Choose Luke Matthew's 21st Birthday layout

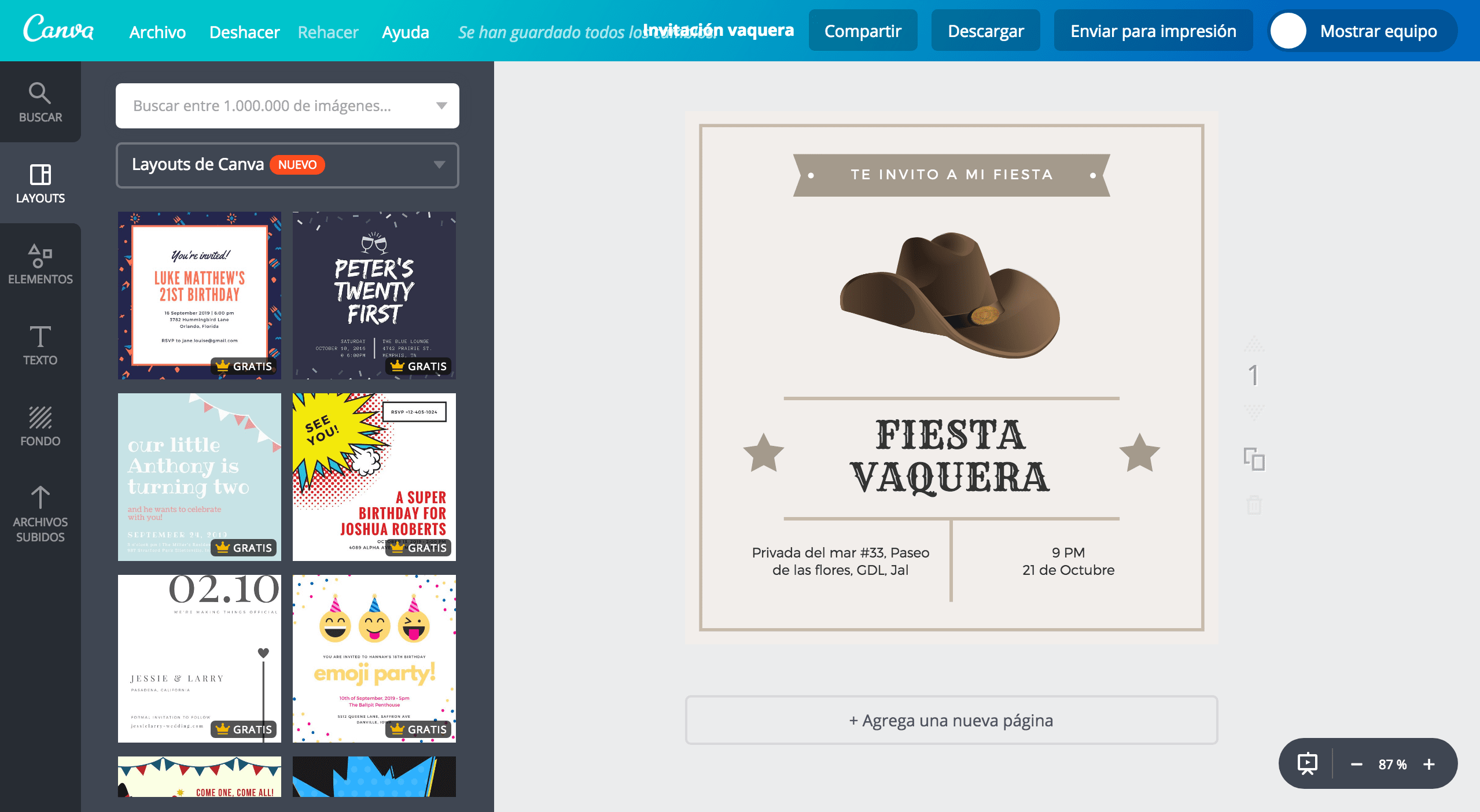click(200, 296)
